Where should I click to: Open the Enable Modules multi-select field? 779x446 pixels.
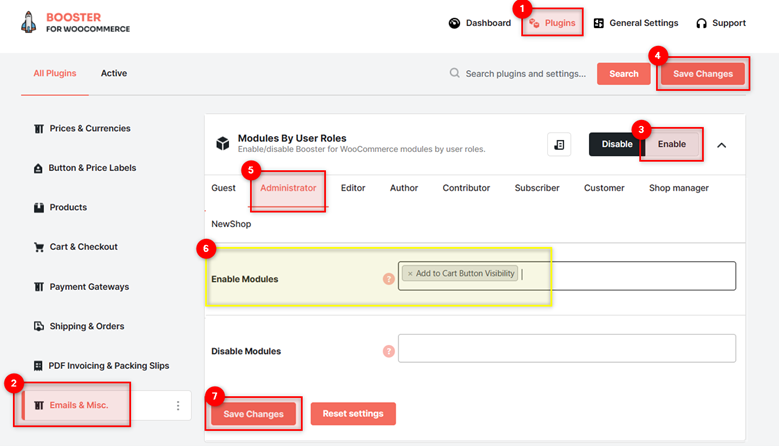tap(567, 276)
